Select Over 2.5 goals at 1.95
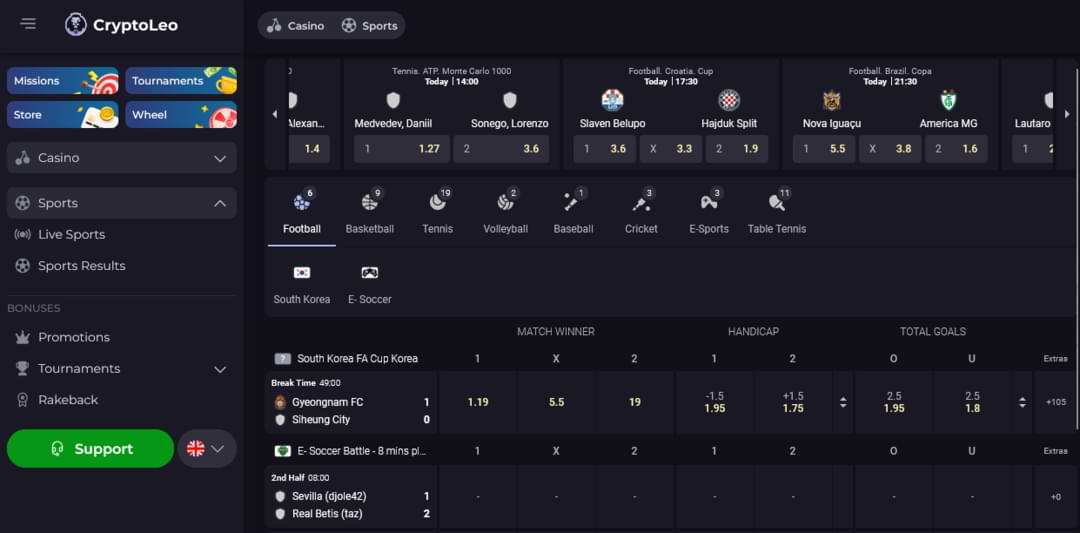The width and height of the screenshot is (1080, 533). 893,402
